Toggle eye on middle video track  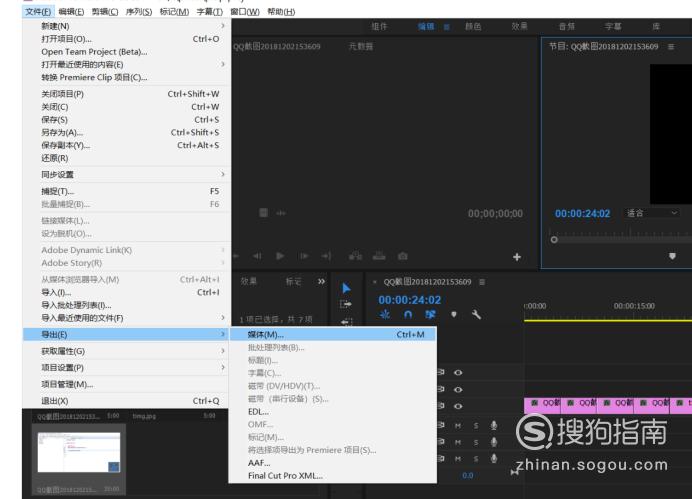(x=458, y=390)
